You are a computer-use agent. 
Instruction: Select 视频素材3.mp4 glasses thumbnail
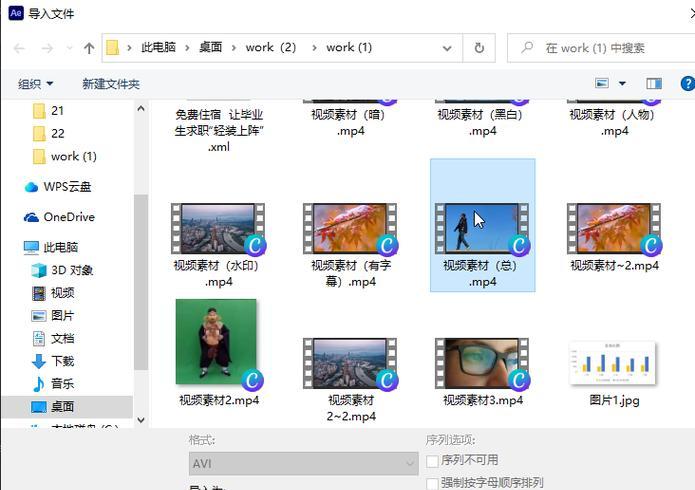tap(482, 363)
